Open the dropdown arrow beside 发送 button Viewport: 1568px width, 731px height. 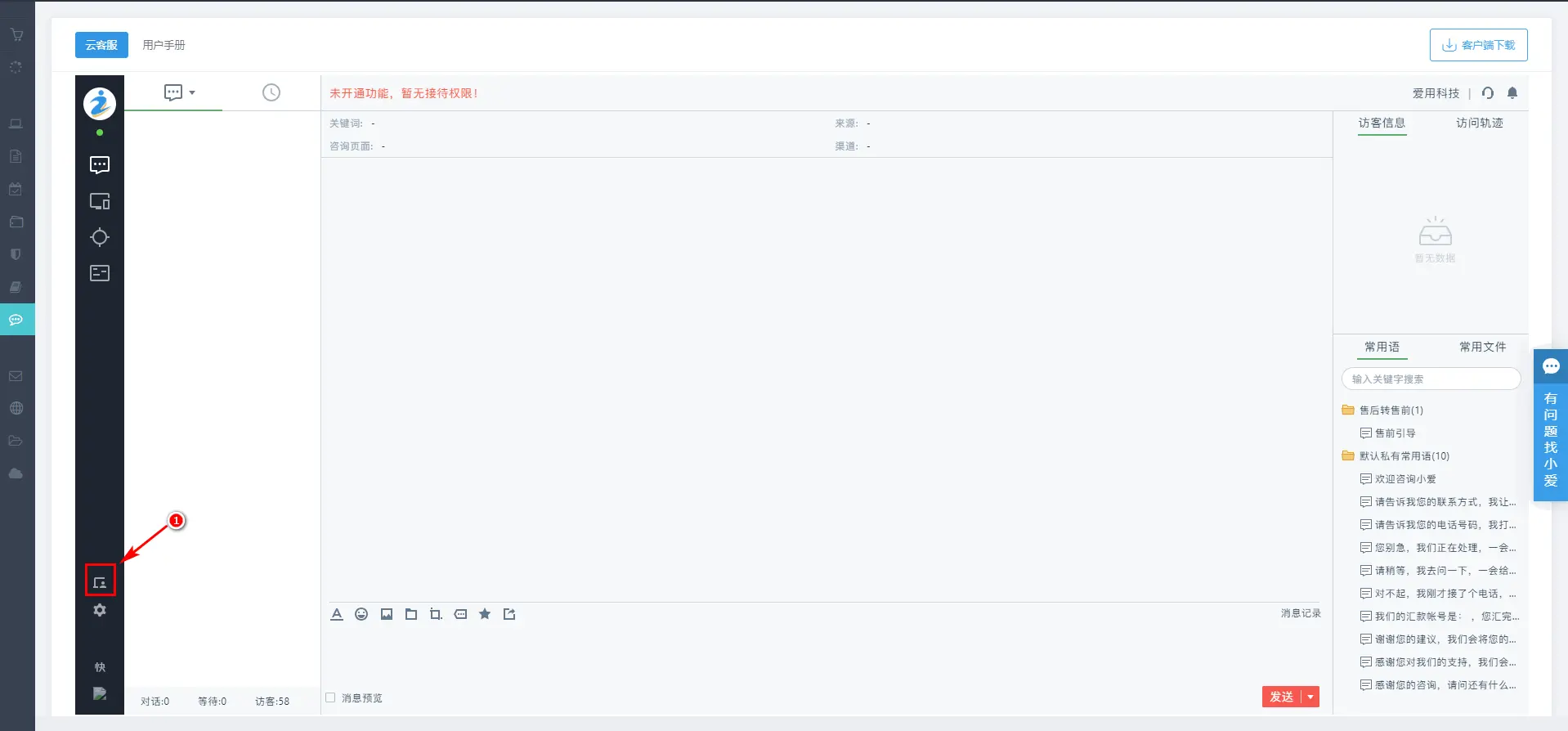tap(1310, 697)
